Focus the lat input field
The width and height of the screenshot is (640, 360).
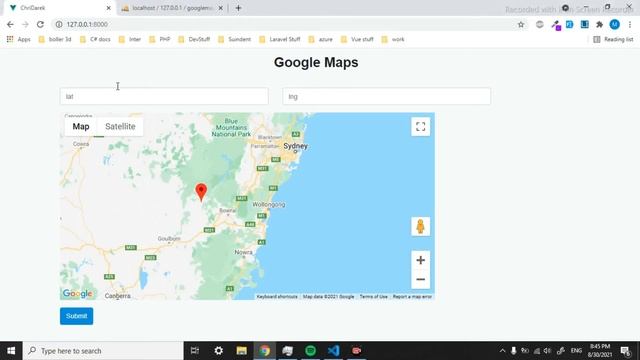(164, 96)
